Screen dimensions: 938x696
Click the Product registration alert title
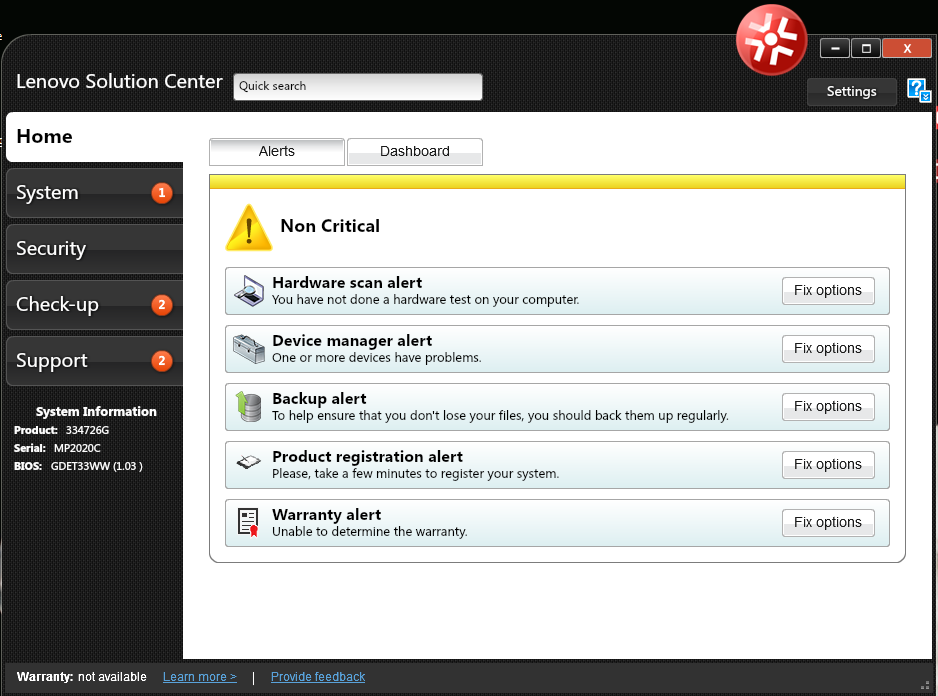(367, 457)
